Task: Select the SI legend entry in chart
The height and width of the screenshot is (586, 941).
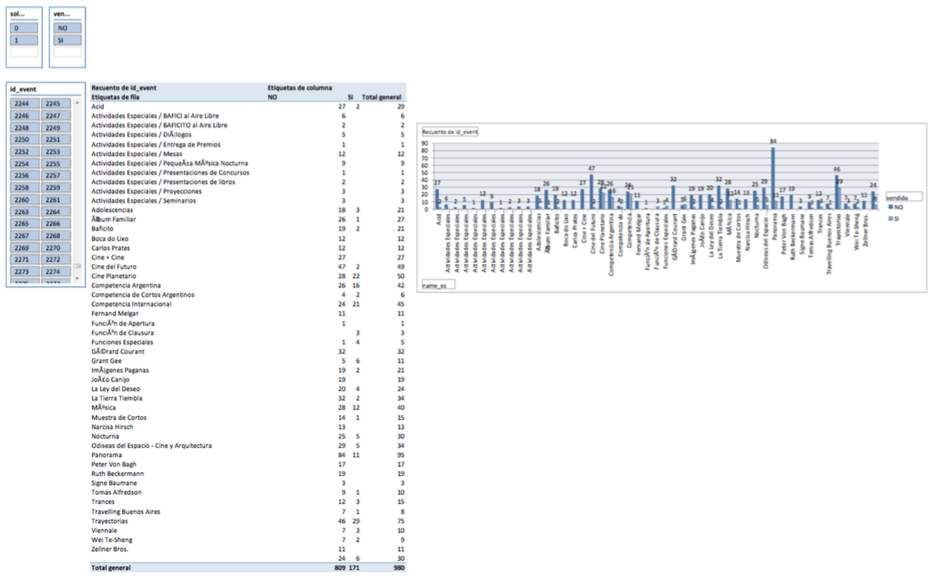Action: (894, 219)
